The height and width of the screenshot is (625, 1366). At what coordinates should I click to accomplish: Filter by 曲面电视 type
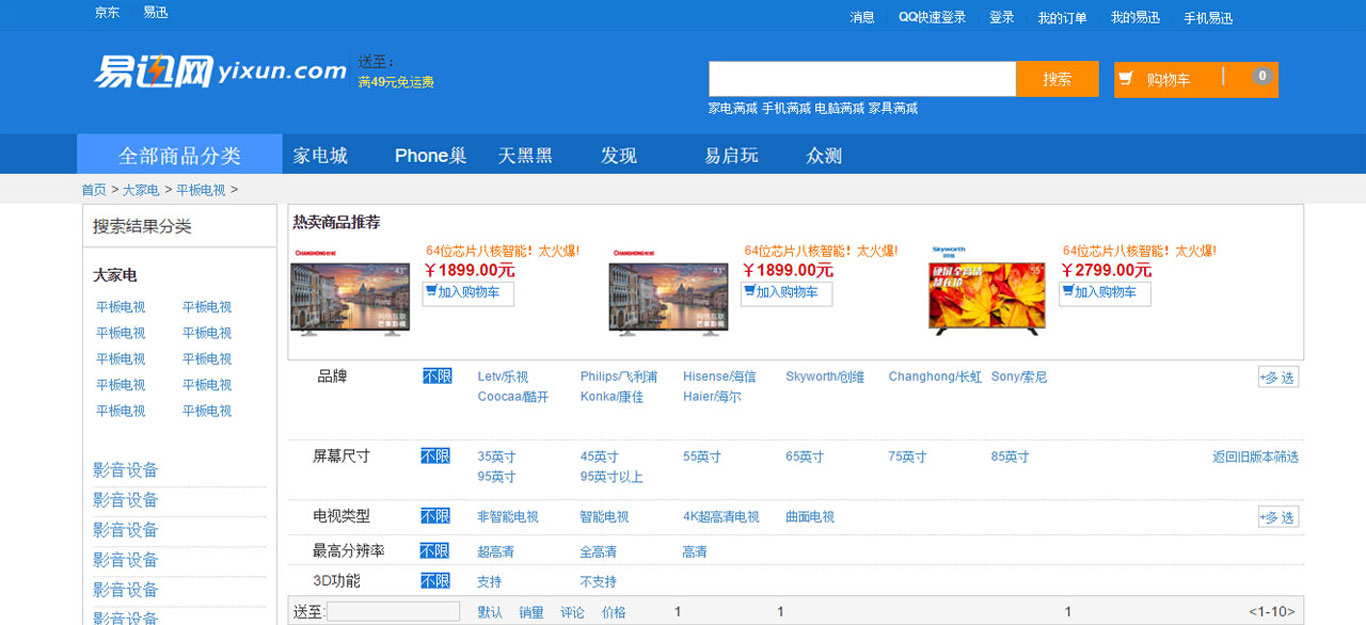810,517
